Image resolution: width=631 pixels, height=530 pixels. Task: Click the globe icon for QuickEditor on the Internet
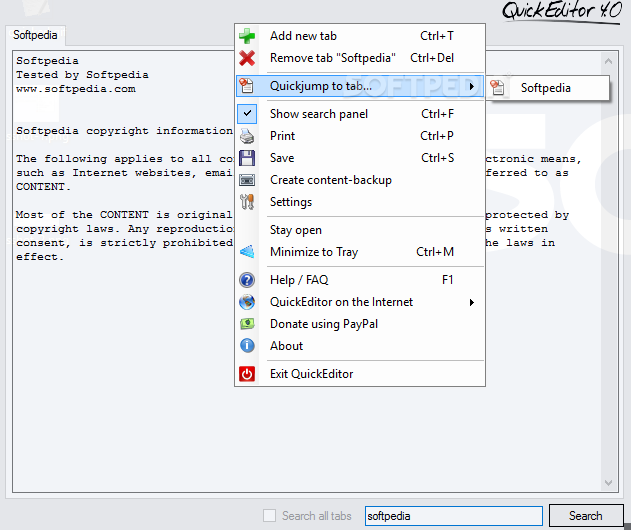pyautogui.click(x=247, y=302)
